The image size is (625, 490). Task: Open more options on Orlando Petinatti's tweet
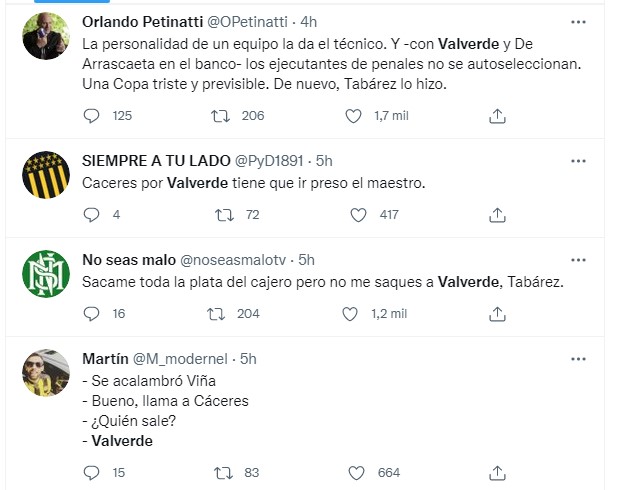[x=578, y=21]
